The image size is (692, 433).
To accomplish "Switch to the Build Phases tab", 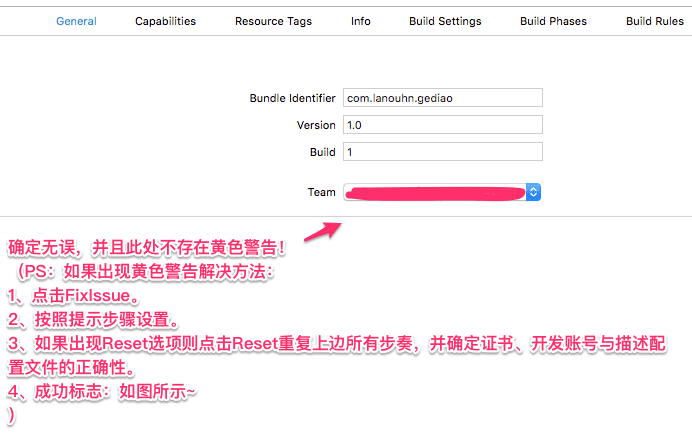I will click(553, 21).
